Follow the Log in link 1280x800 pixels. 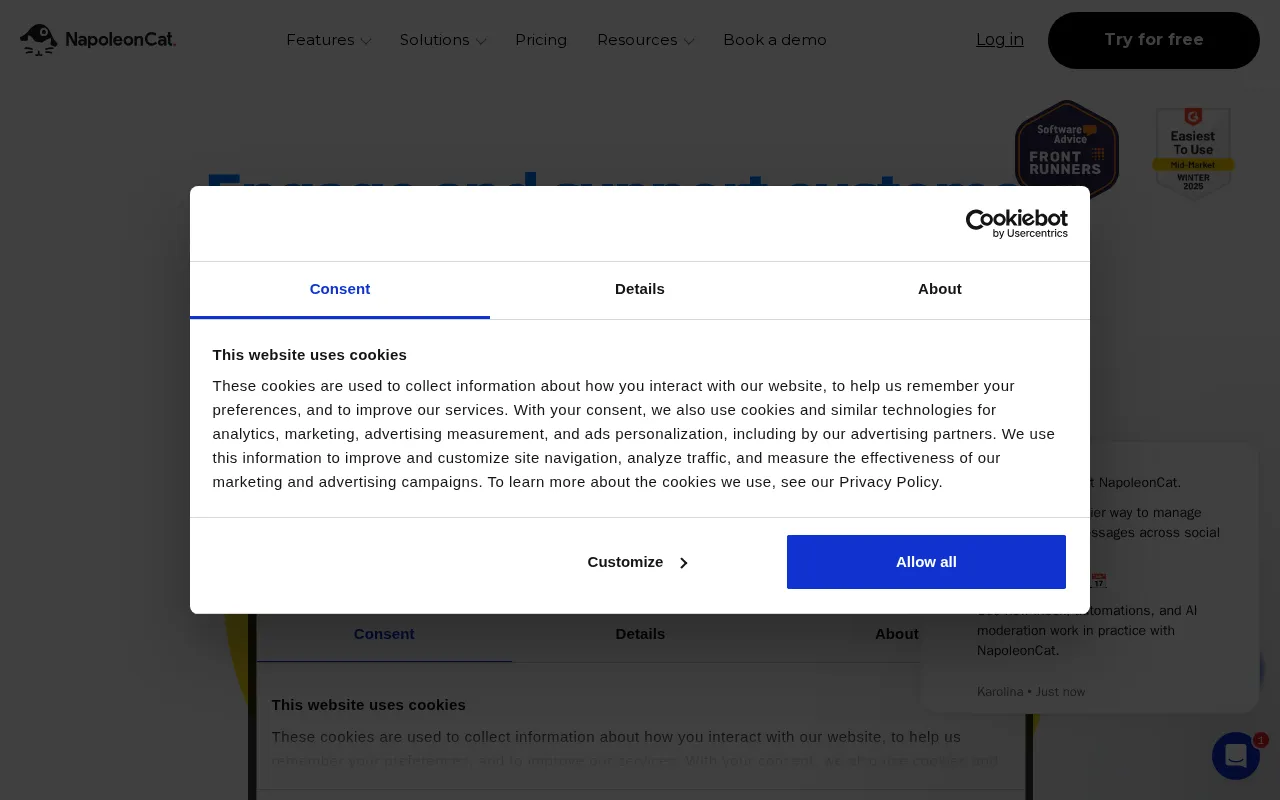(1000, 40)
